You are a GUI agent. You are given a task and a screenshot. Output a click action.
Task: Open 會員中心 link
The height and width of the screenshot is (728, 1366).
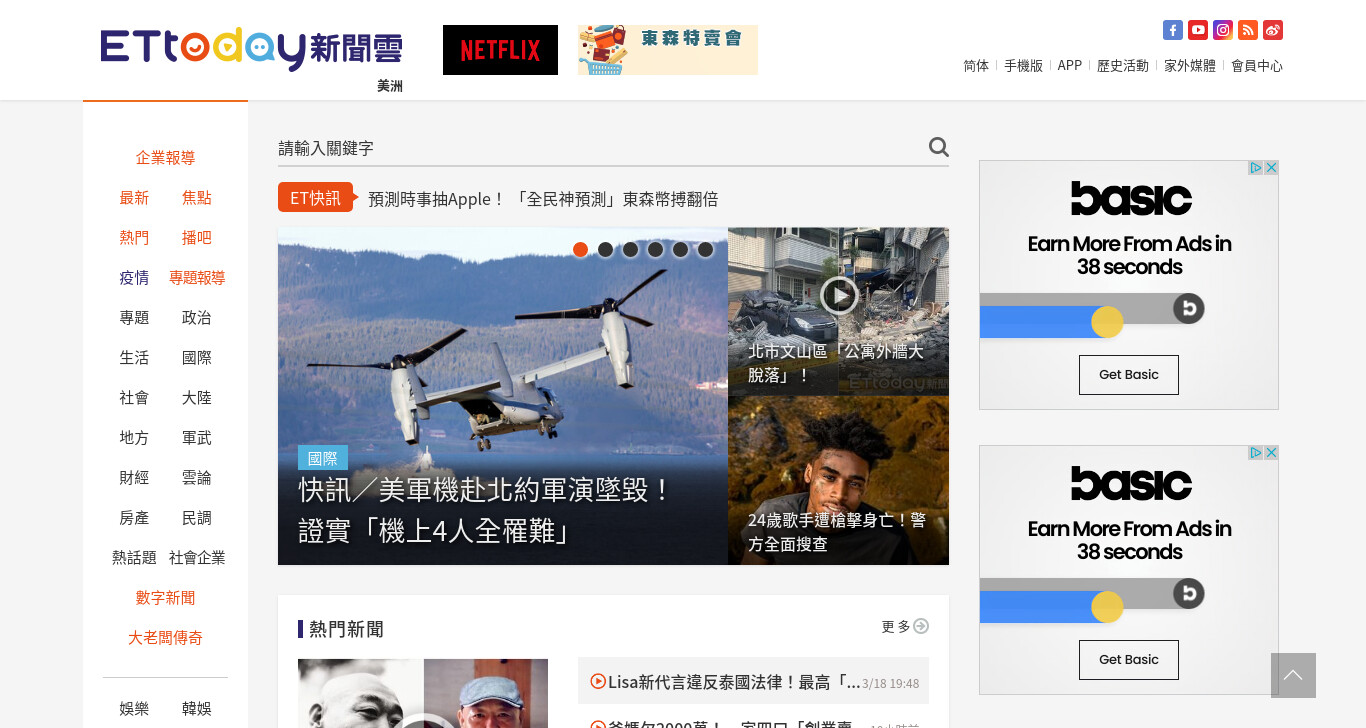point(1257,66)
